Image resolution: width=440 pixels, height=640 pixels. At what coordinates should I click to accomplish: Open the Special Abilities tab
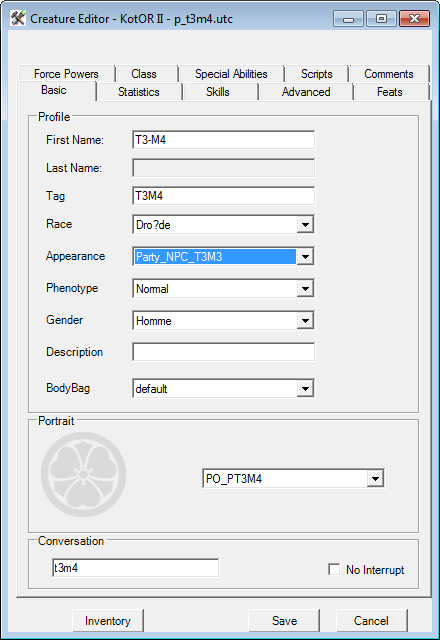231,74
